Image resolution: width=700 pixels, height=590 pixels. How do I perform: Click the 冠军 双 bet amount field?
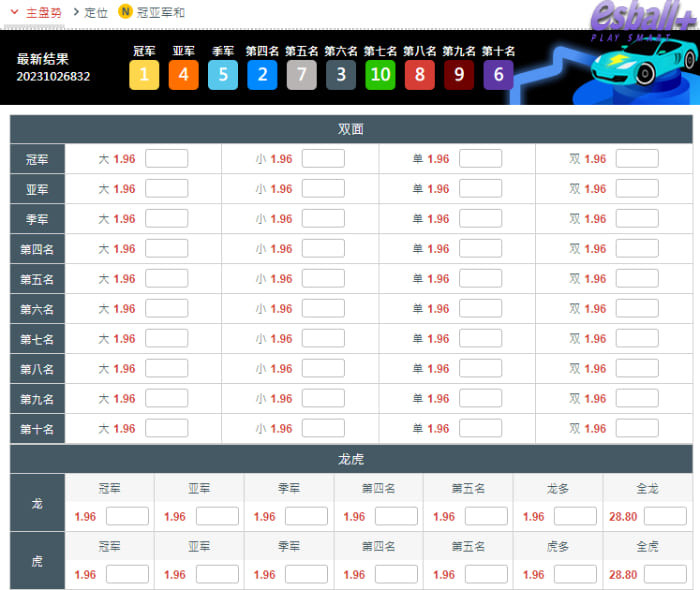pyautogui.click(x=637, y=159)
